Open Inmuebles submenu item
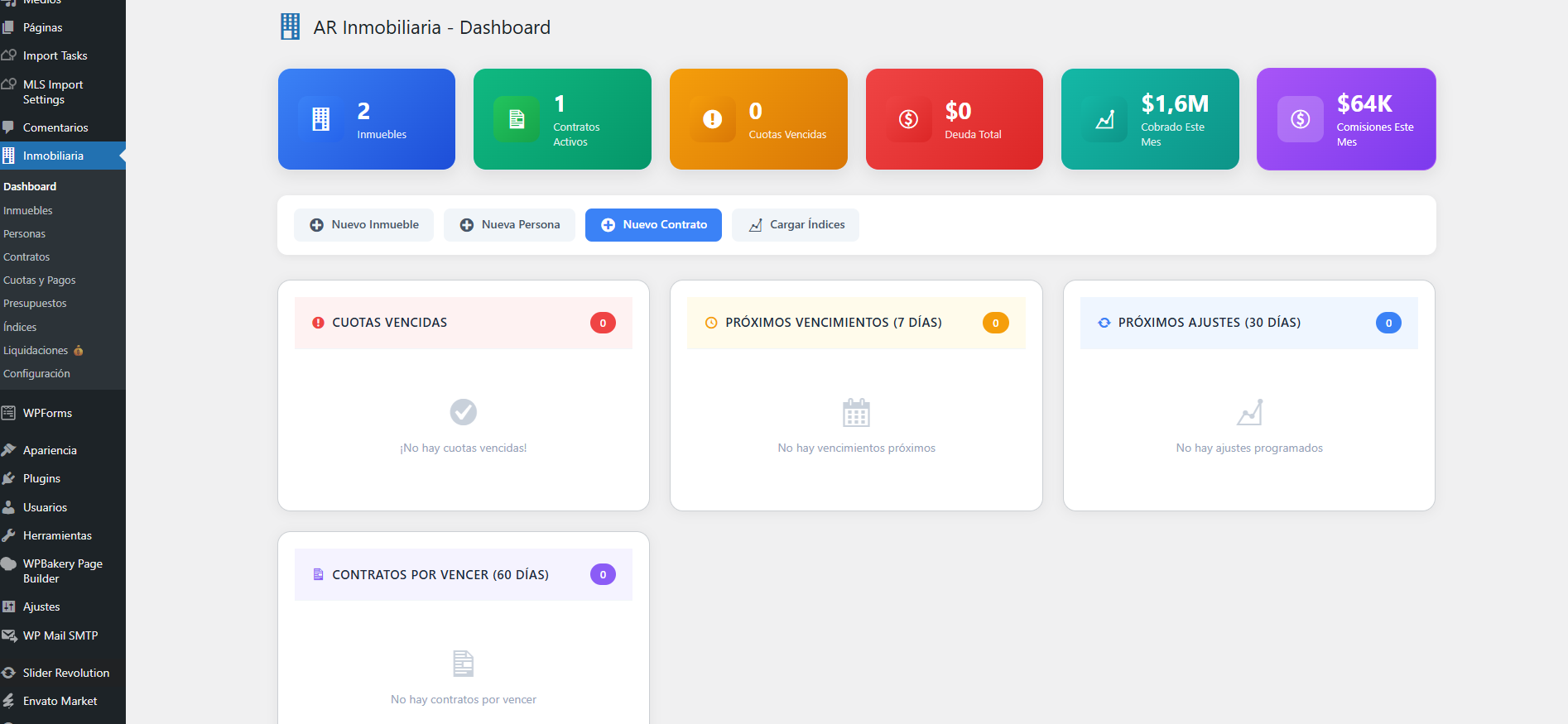 coord(28,211)
